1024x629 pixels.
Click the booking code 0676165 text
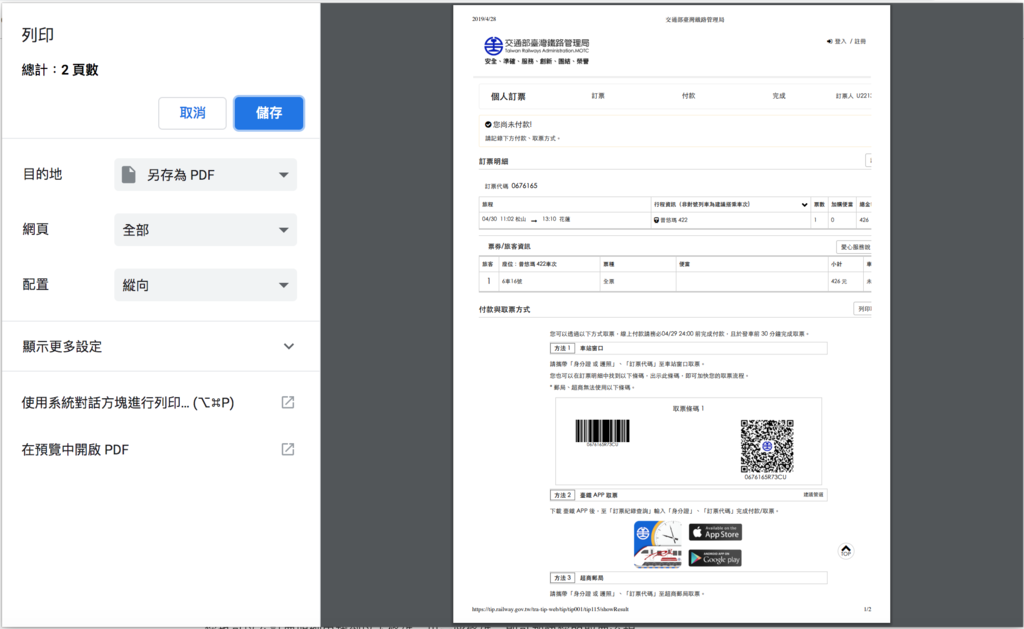(524, 185)
